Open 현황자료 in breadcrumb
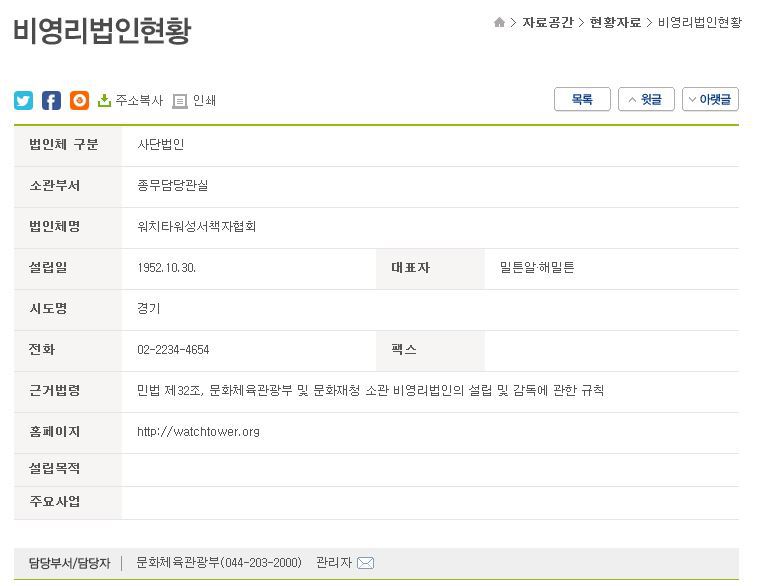 [x=615, y=23]
